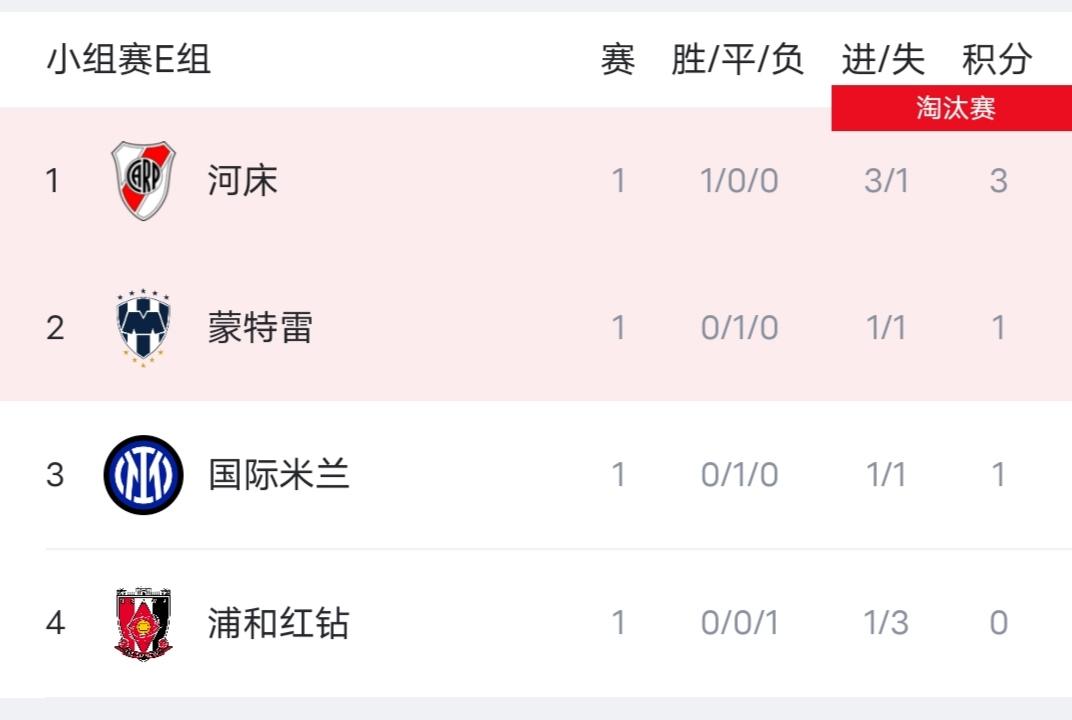Click River Plate's 3/1 goals record

887,181
